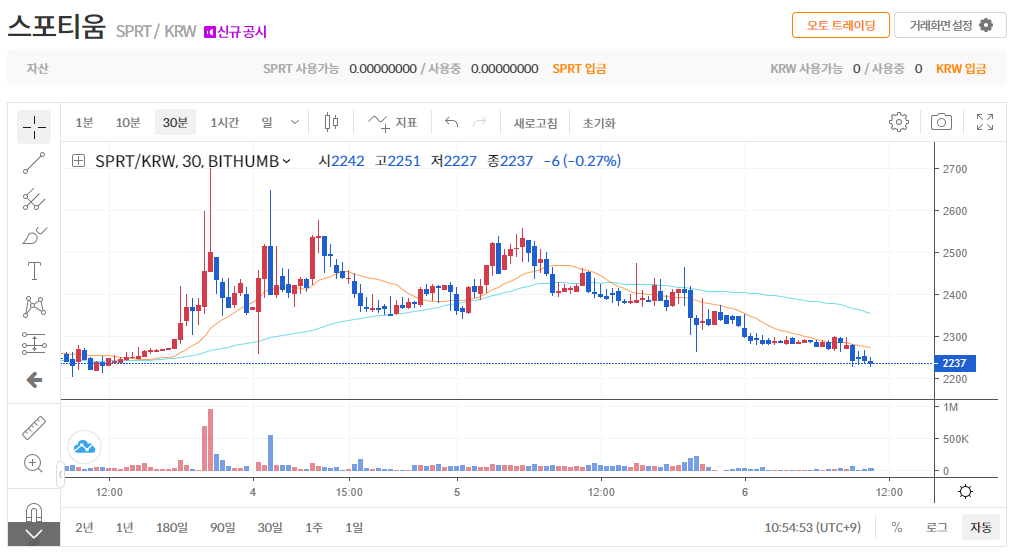1013x556 pixels.
Task: Open the cloud chart publish icon
Action: click(85, 447)
